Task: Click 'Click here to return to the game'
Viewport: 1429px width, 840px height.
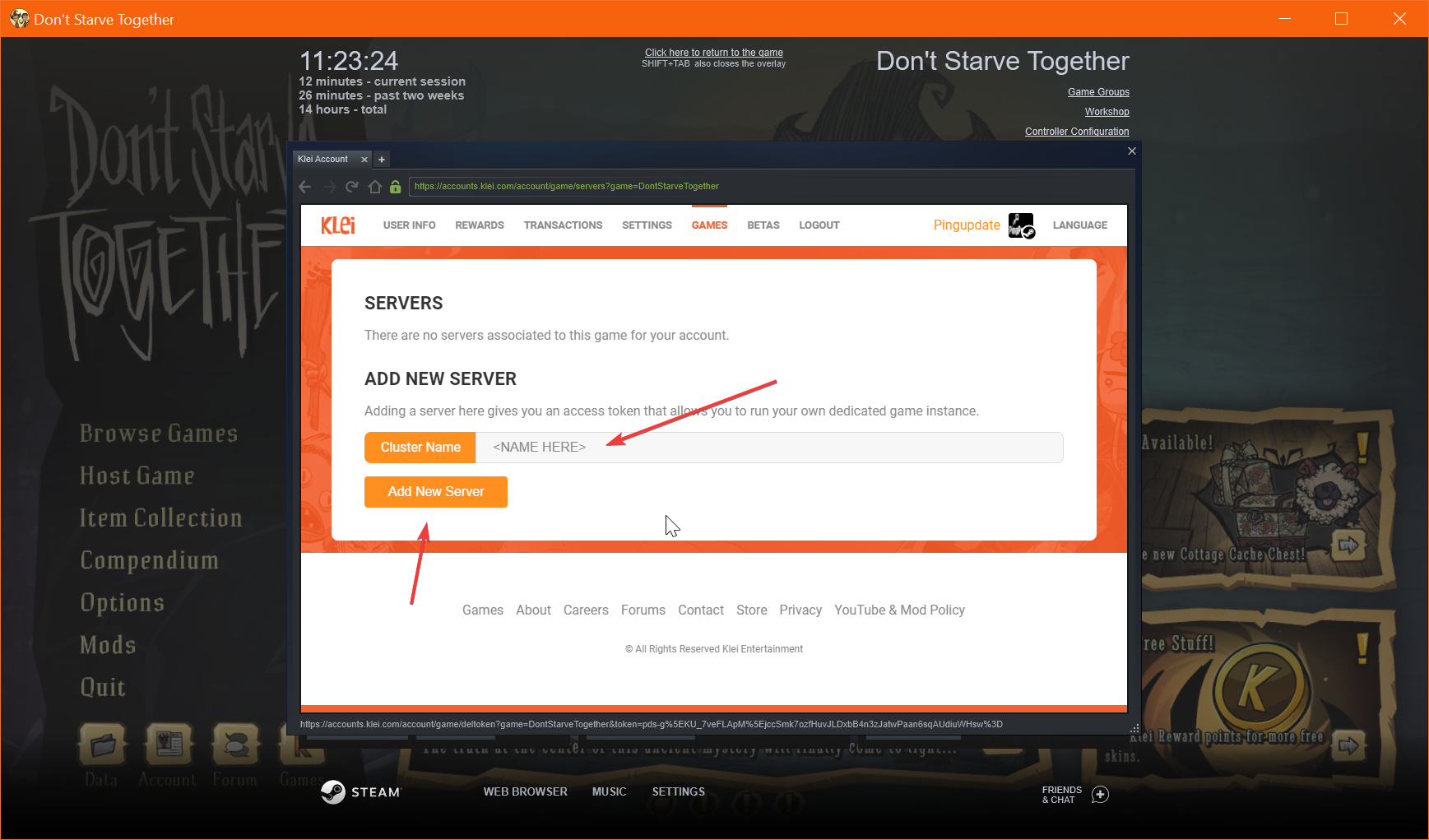Action: pyautogui.click(x=713, y=53)
